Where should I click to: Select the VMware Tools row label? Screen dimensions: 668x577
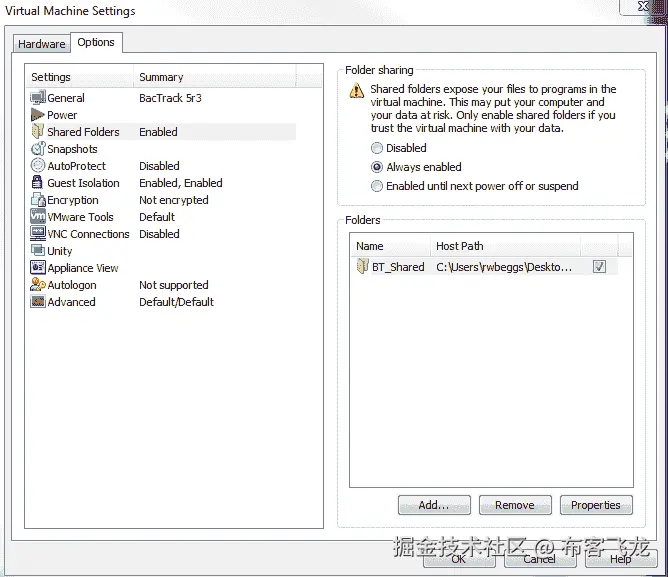(80, 217)
